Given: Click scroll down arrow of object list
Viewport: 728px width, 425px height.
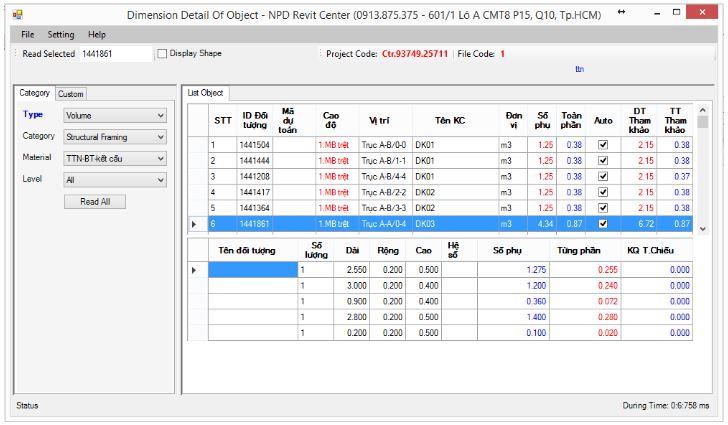Looking at the screenshot, I should point(702,229).
